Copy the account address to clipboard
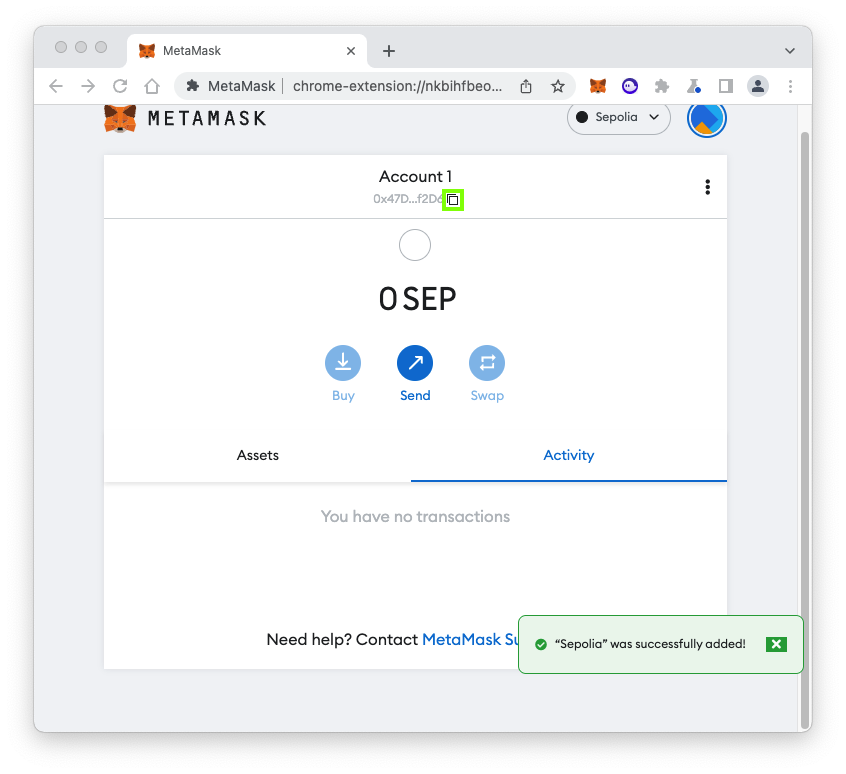 (453, 200)
